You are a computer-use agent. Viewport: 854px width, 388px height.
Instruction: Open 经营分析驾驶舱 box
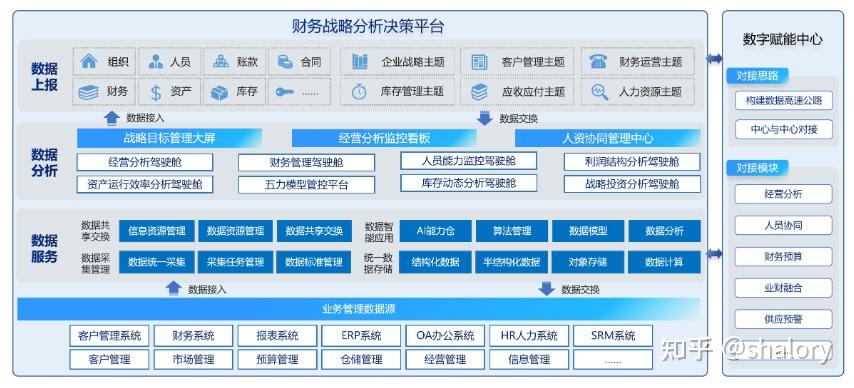coord(145,162)
